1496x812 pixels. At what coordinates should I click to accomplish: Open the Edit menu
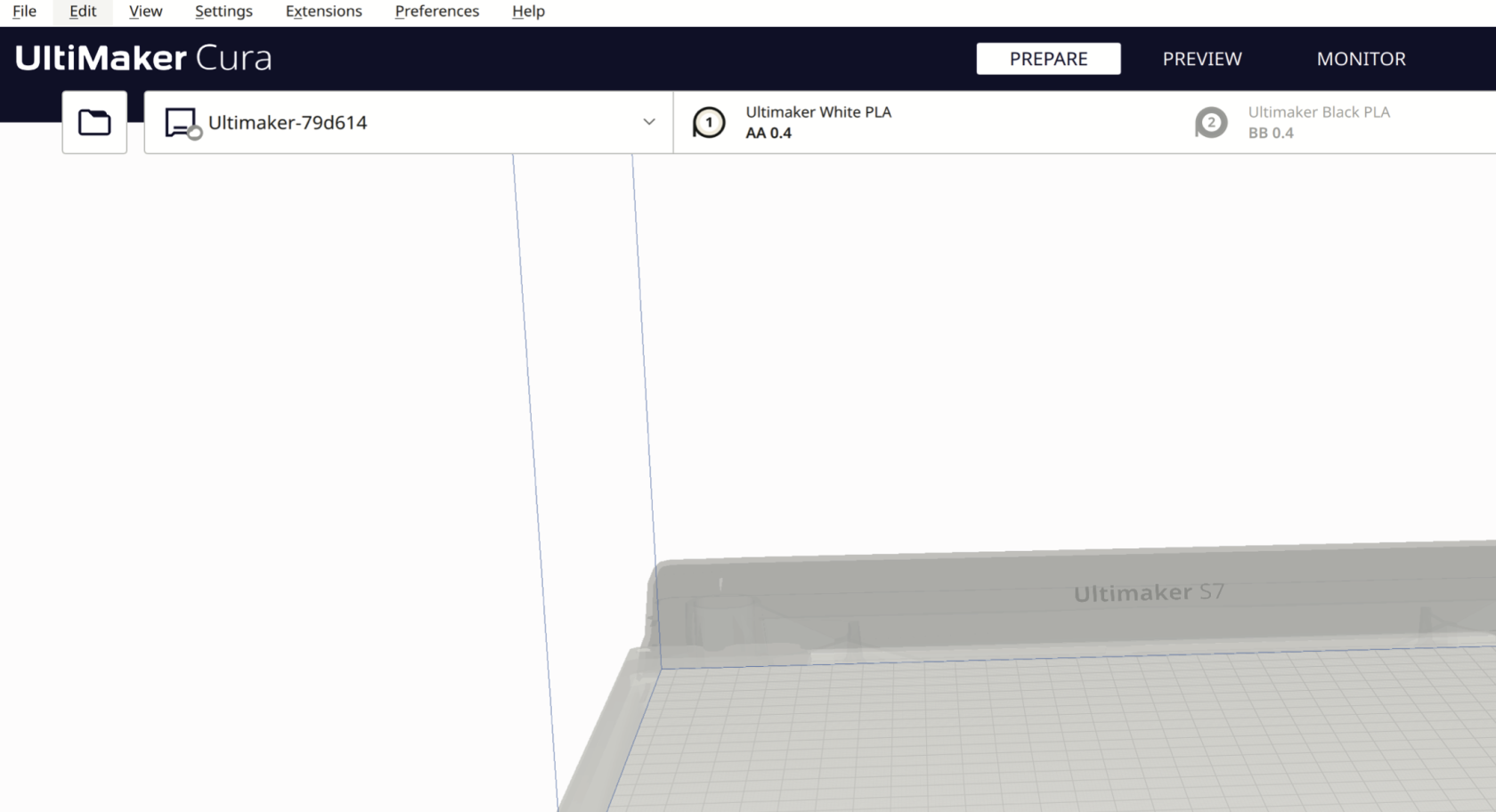coord(83,12)
